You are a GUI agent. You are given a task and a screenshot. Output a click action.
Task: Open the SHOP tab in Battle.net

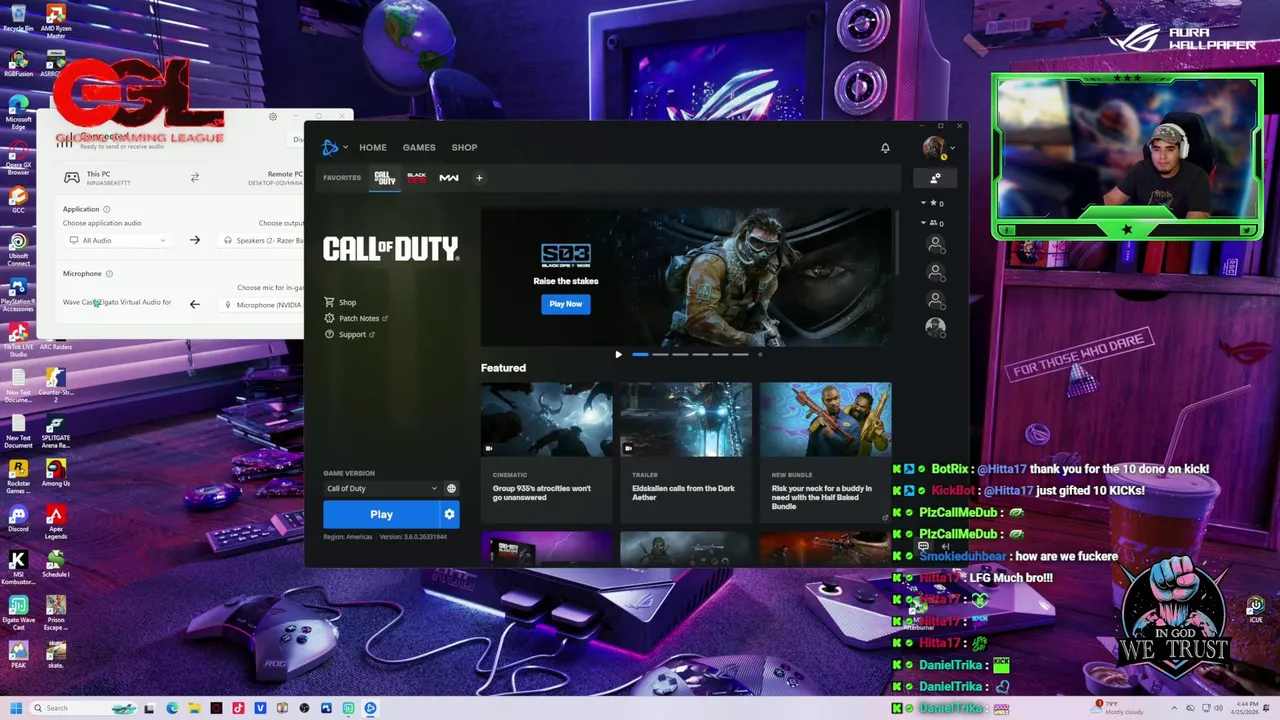point(464,148)
